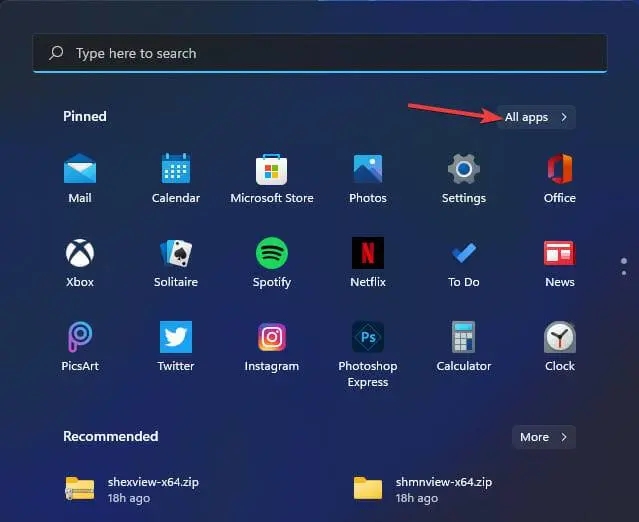Open the Calendar app
The image size is (639, 522).
[176, 178]
